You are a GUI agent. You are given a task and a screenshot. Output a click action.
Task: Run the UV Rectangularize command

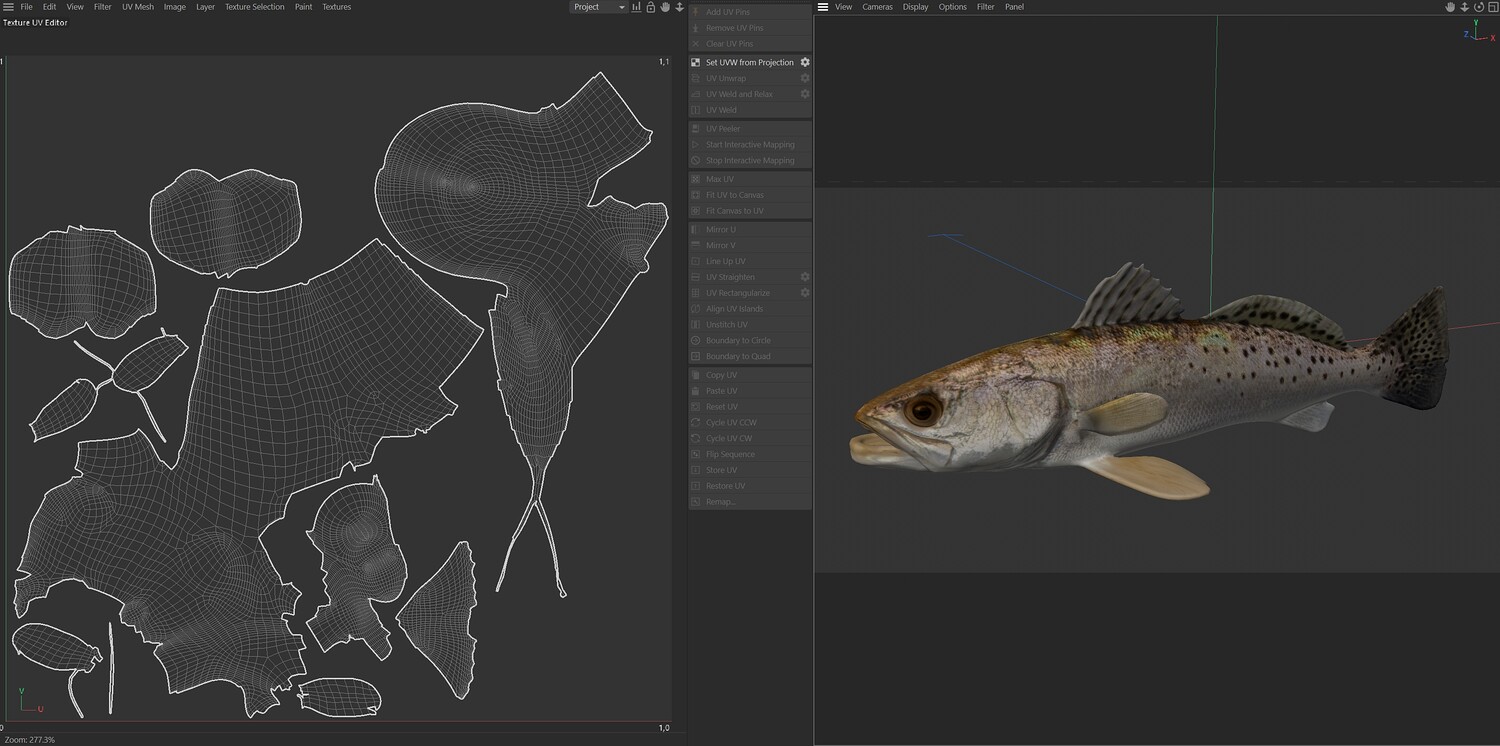(743, 293)
